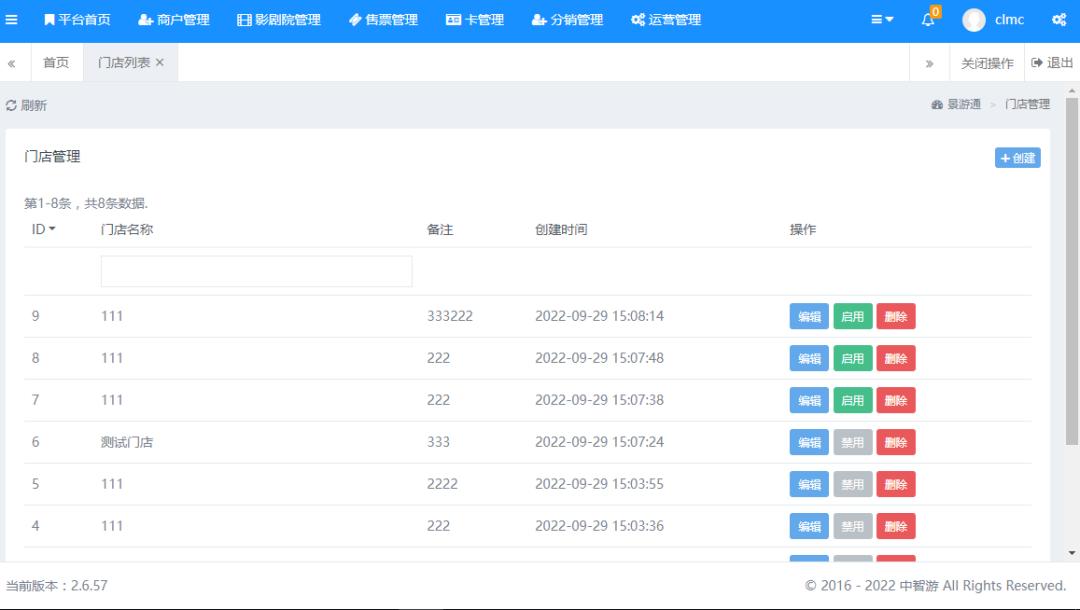This screenshot has height=610, width=1080.
Task: Select the 门店列表 tab
Action: [124, 62]
